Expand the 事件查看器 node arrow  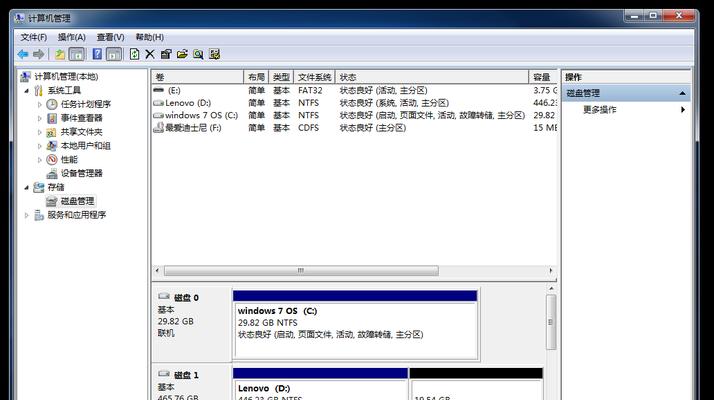pos(40,118)
